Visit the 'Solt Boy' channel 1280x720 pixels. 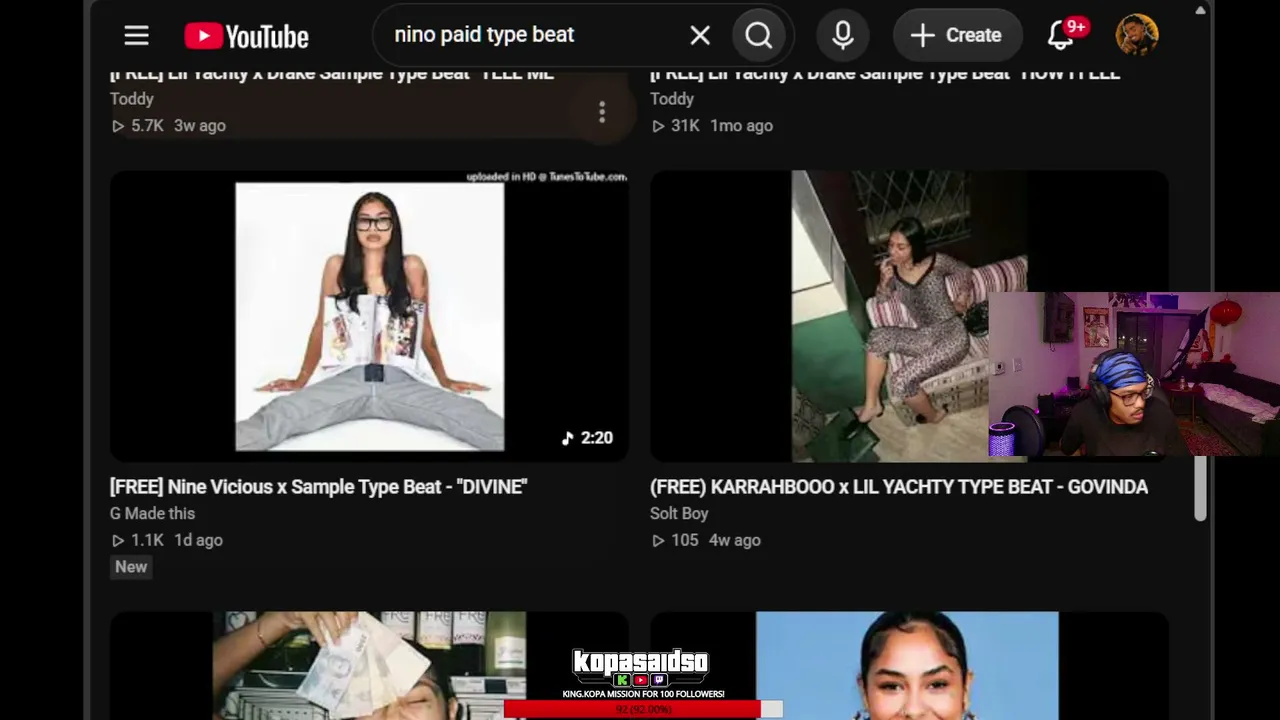tap(679, 513)
